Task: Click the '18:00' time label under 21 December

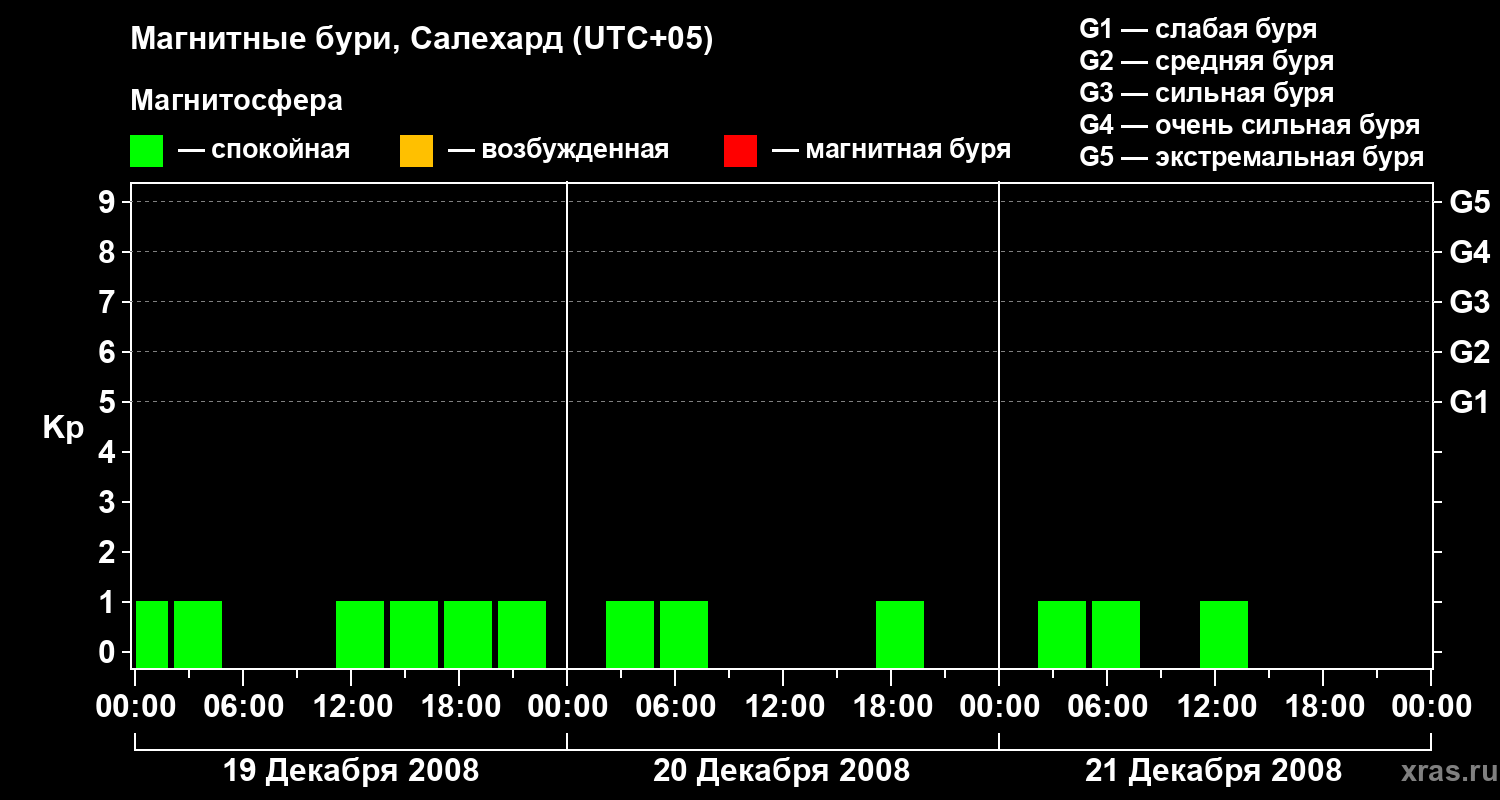Action: pyautogui.click(x=1323, y=707)
